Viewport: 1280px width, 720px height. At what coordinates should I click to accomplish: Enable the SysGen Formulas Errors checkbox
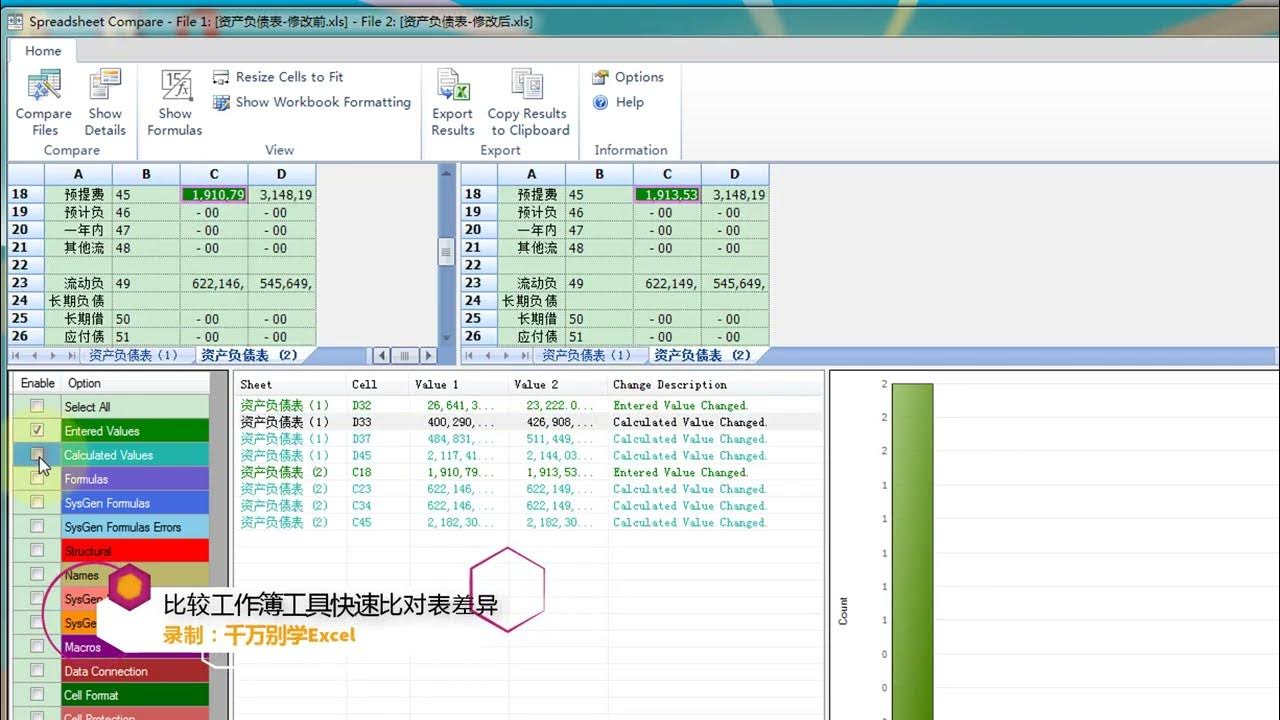(37, 526)
